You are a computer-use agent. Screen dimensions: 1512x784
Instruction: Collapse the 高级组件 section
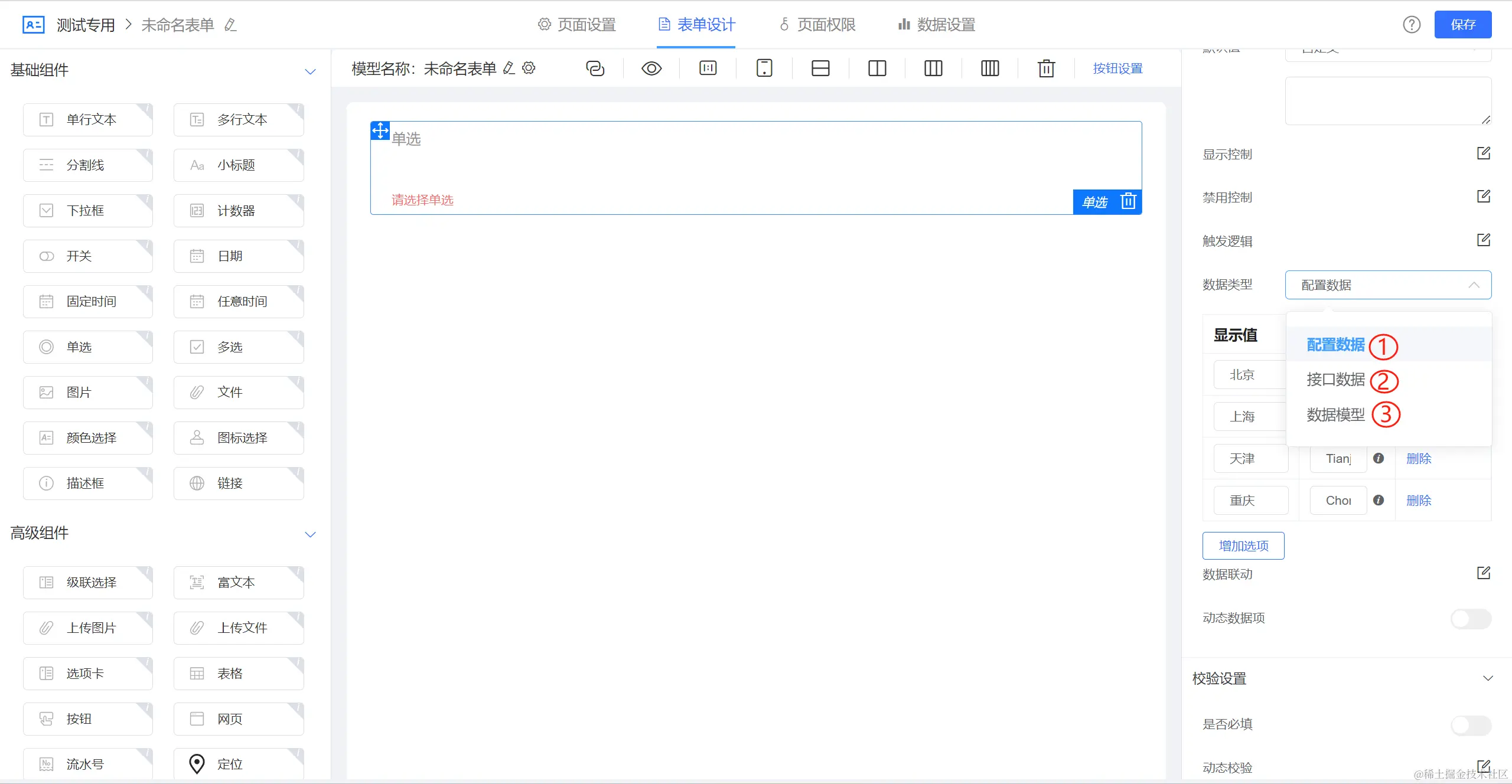310,534
